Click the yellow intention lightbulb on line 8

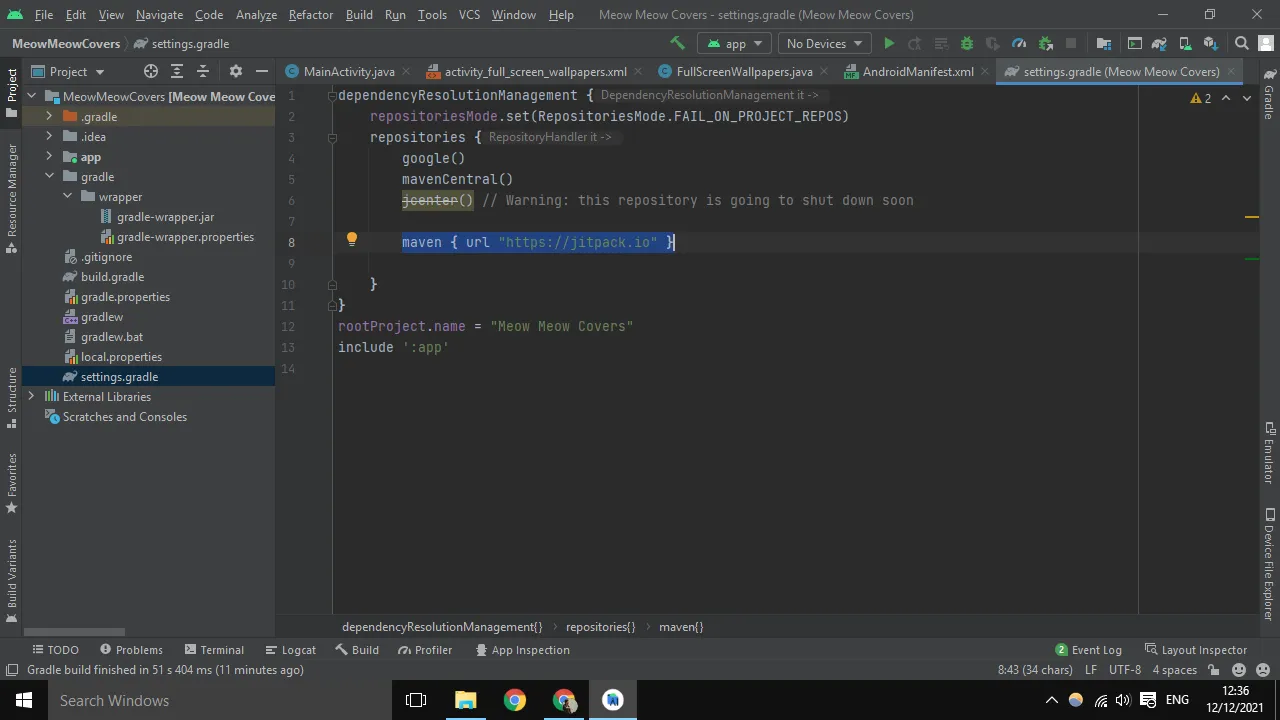352,240
